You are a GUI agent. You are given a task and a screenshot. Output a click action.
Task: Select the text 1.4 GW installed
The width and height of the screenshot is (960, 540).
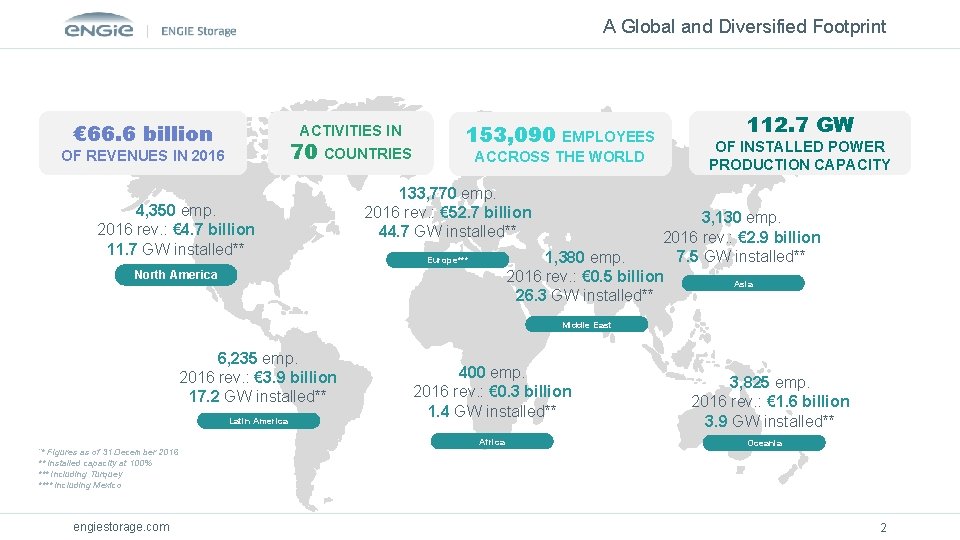point(492,411)
